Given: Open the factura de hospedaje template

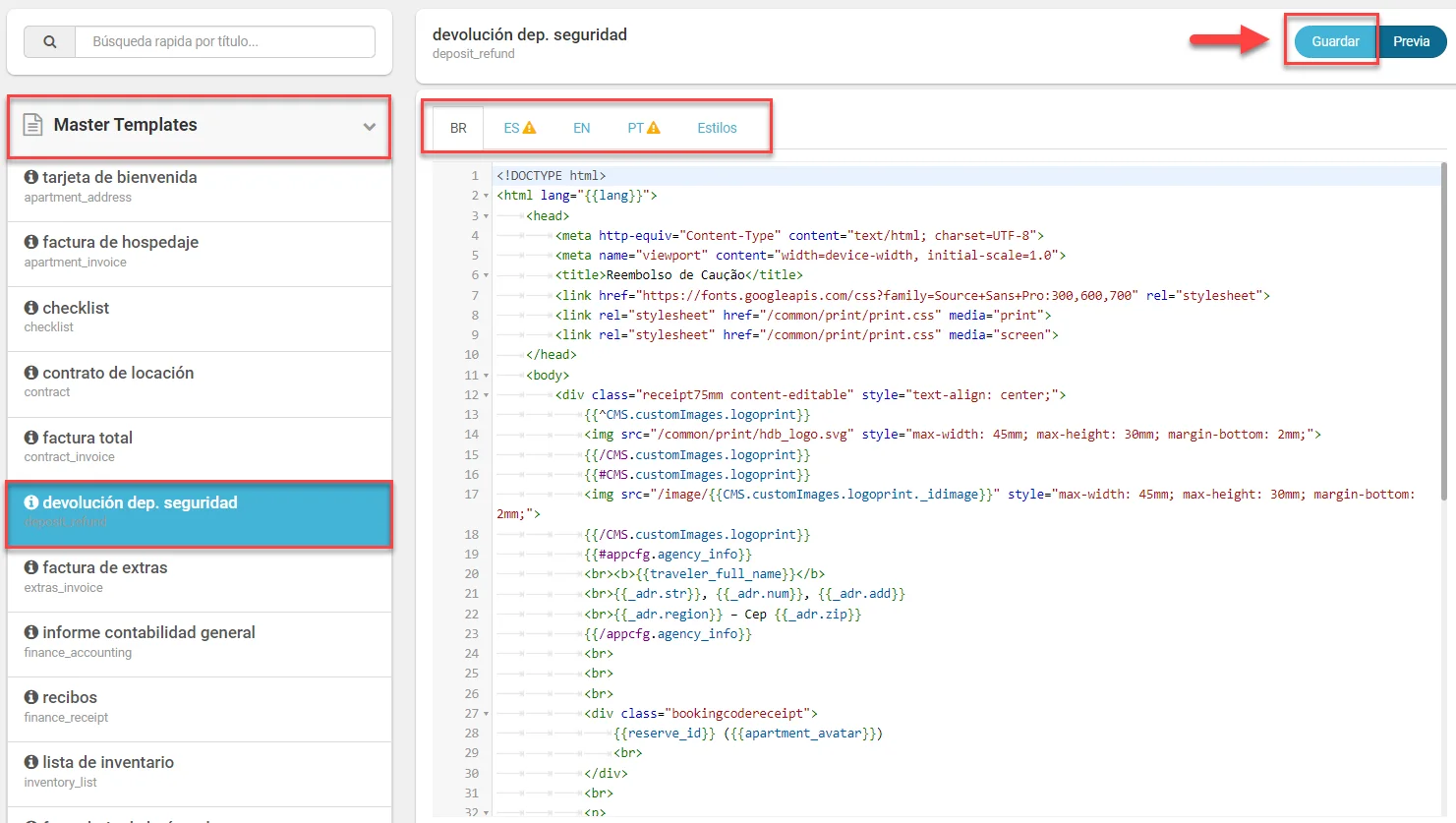Looking at the screenshot, I should (200, 254).
